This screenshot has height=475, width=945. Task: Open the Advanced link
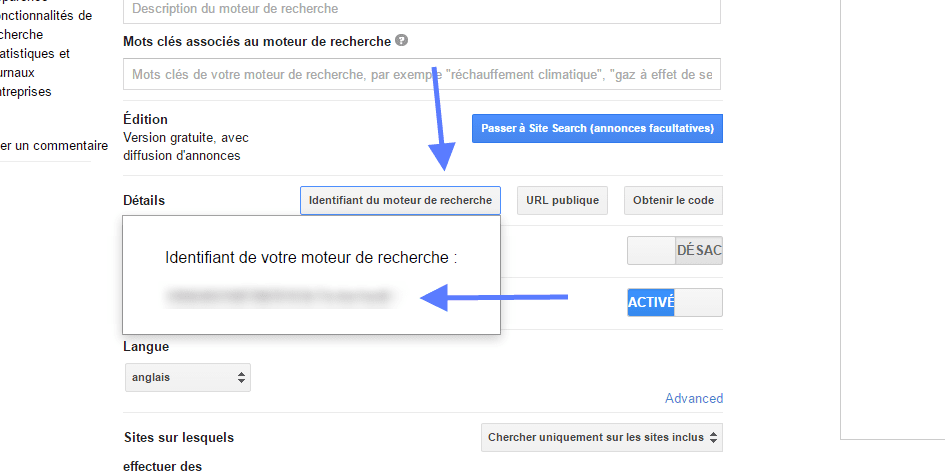click(694, 398)
